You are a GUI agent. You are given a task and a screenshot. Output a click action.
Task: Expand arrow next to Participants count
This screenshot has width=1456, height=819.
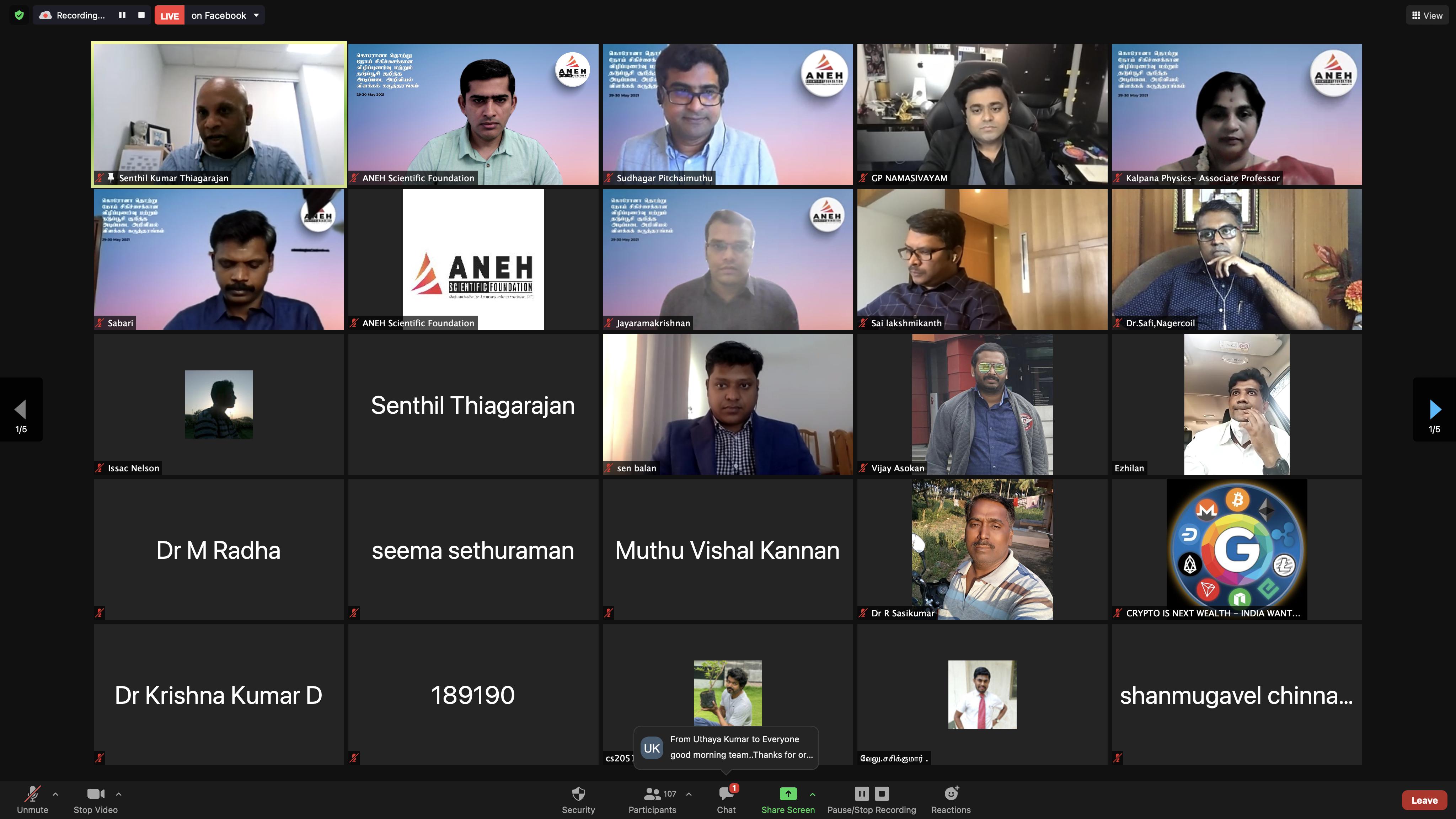[689, 794]
